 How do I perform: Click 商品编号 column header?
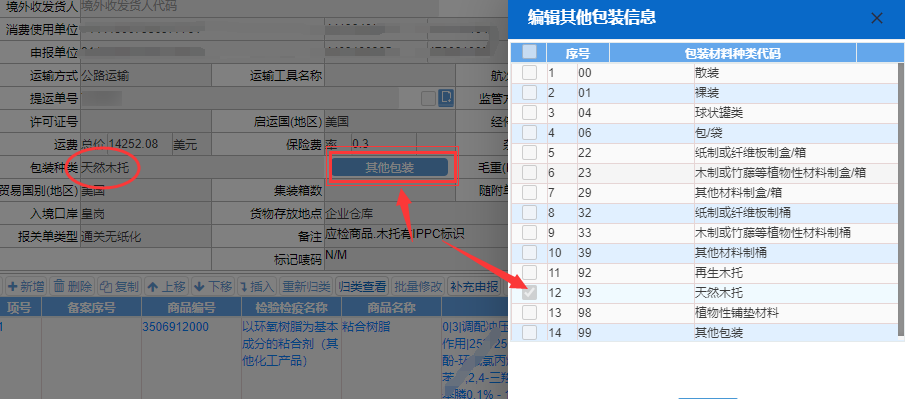(x=192, y=307)
